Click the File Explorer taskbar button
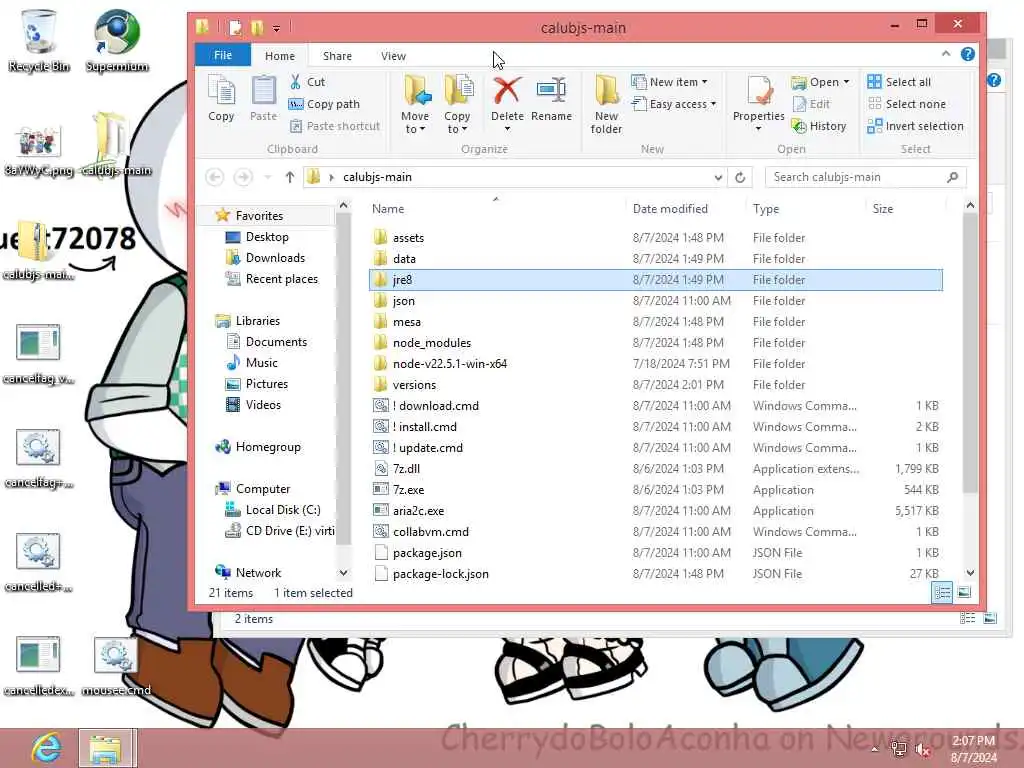The image size is (1024, 768). (x=106, y=748)
